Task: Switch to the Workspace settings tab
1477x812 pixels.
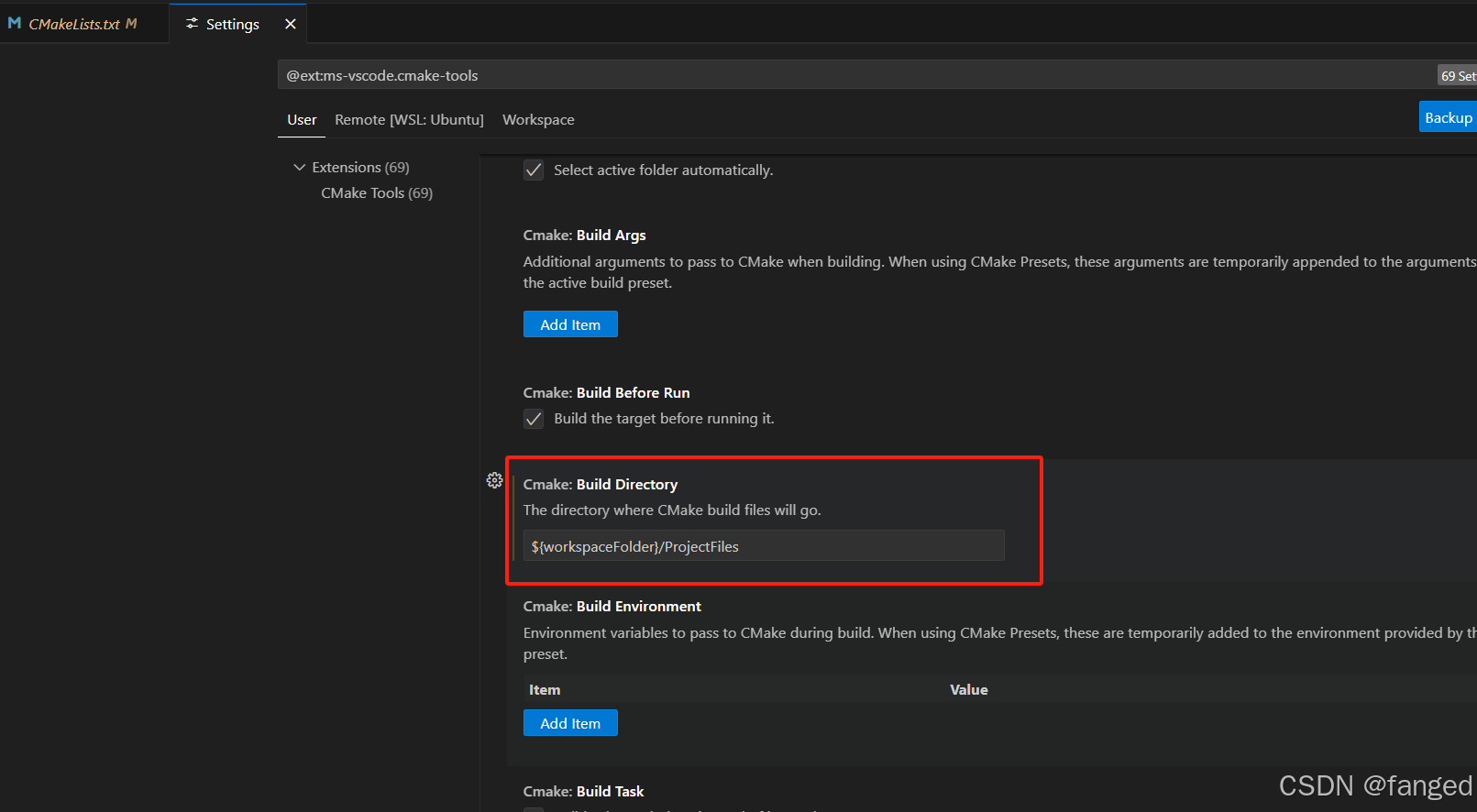Action: tap(538, 120)
